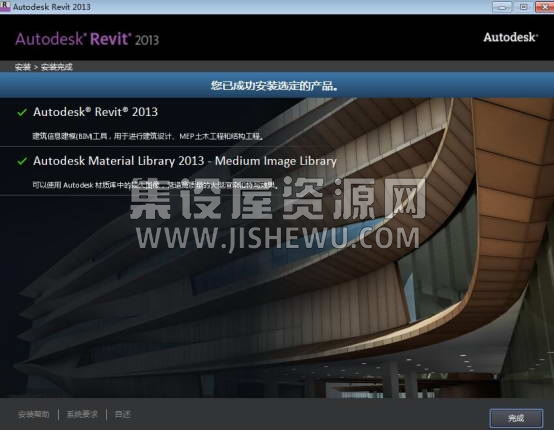554x431 pixels.
Task: Click the Autodesk Revit 2013 header logo
Action: click(x=87, y=39)
